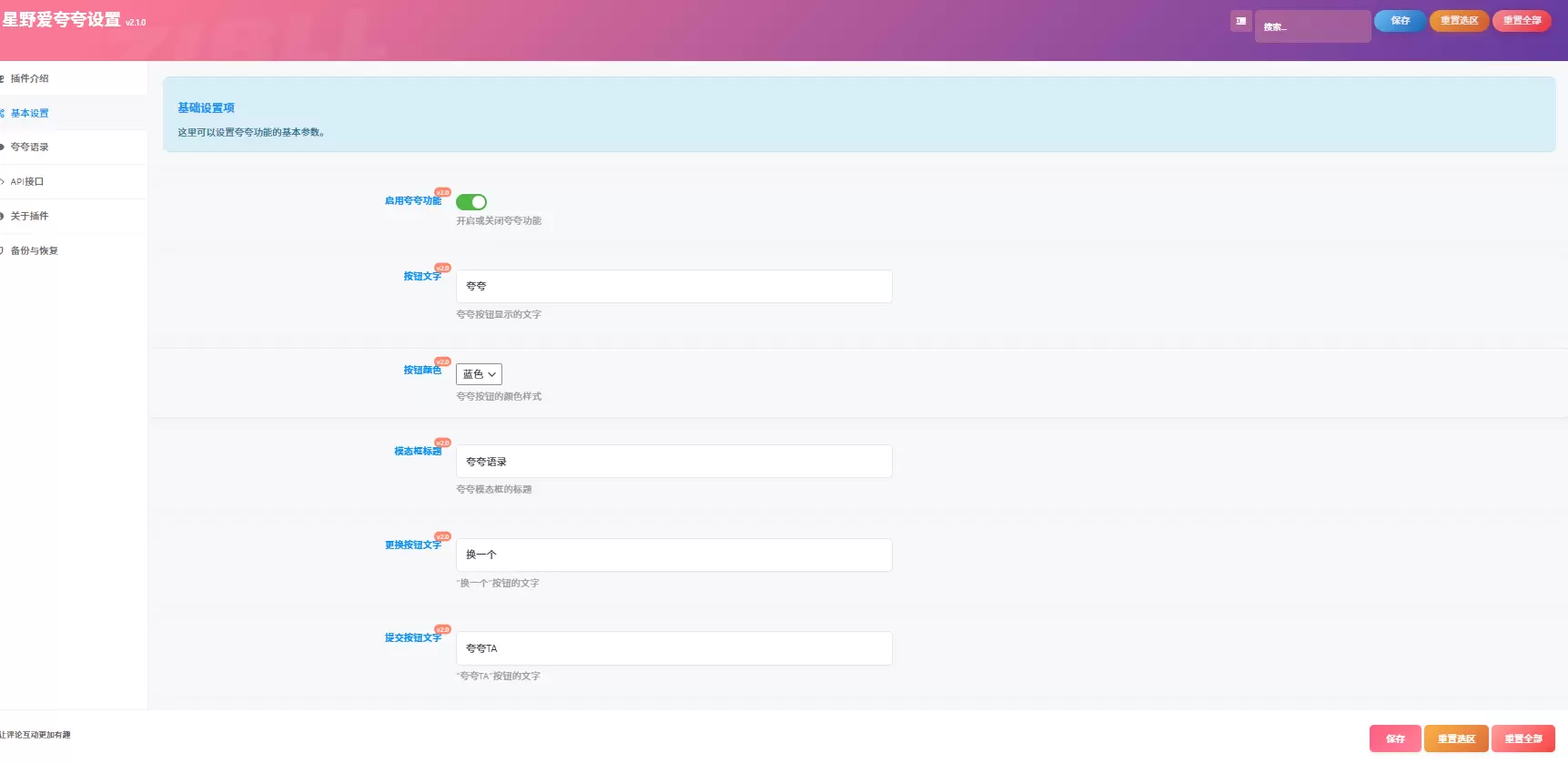The width and height of the screenshot is (1568, 764).
Task: Click the v2.0 badge on 按钮颜色 label
Action: point(442,362)
